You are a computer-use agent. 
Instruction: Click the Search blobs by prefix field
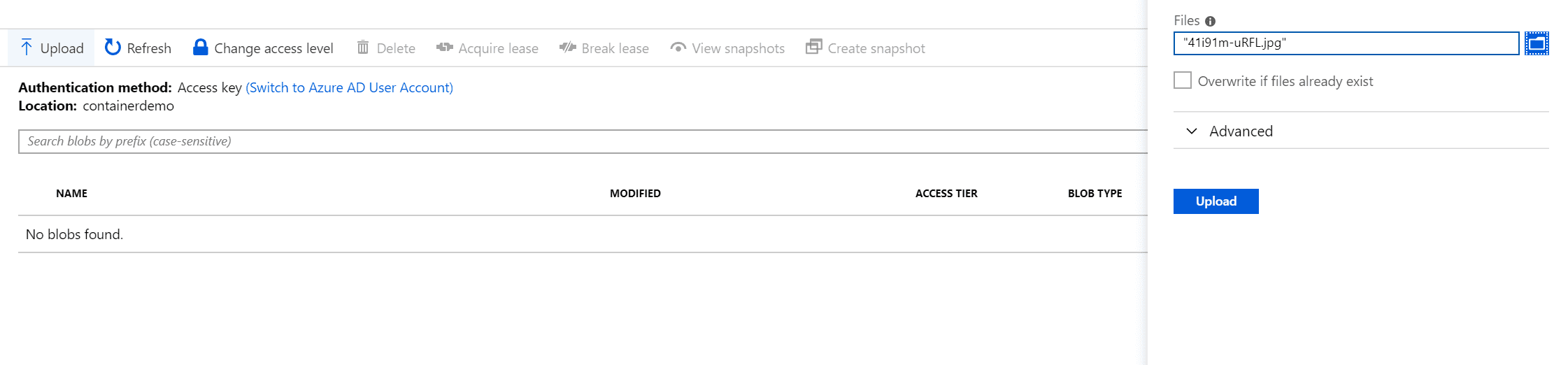583,141
